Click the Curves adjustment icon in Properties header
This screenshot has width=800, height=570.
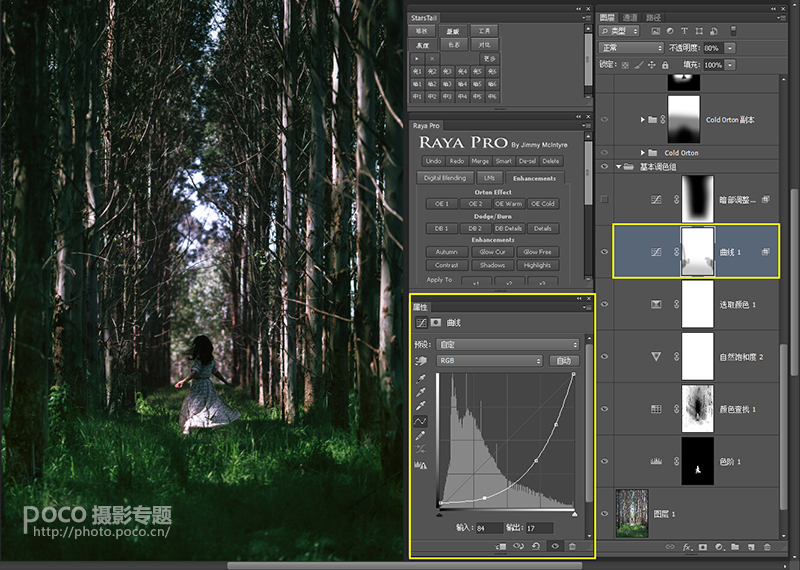[x=421, y=323]
